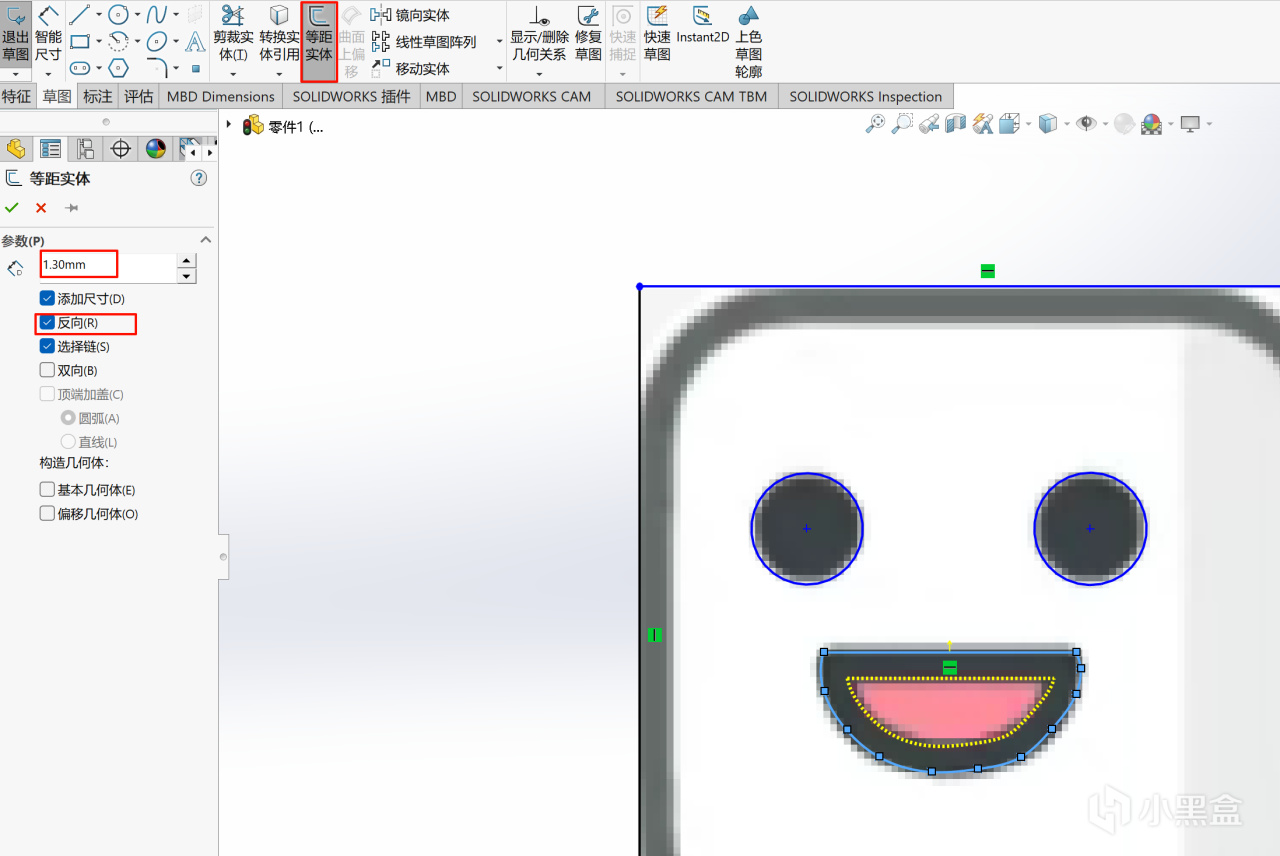This screenshot has height=856, width=1280.
Task: Switch to the 特征 features tab
Action: tap(16, 96)
